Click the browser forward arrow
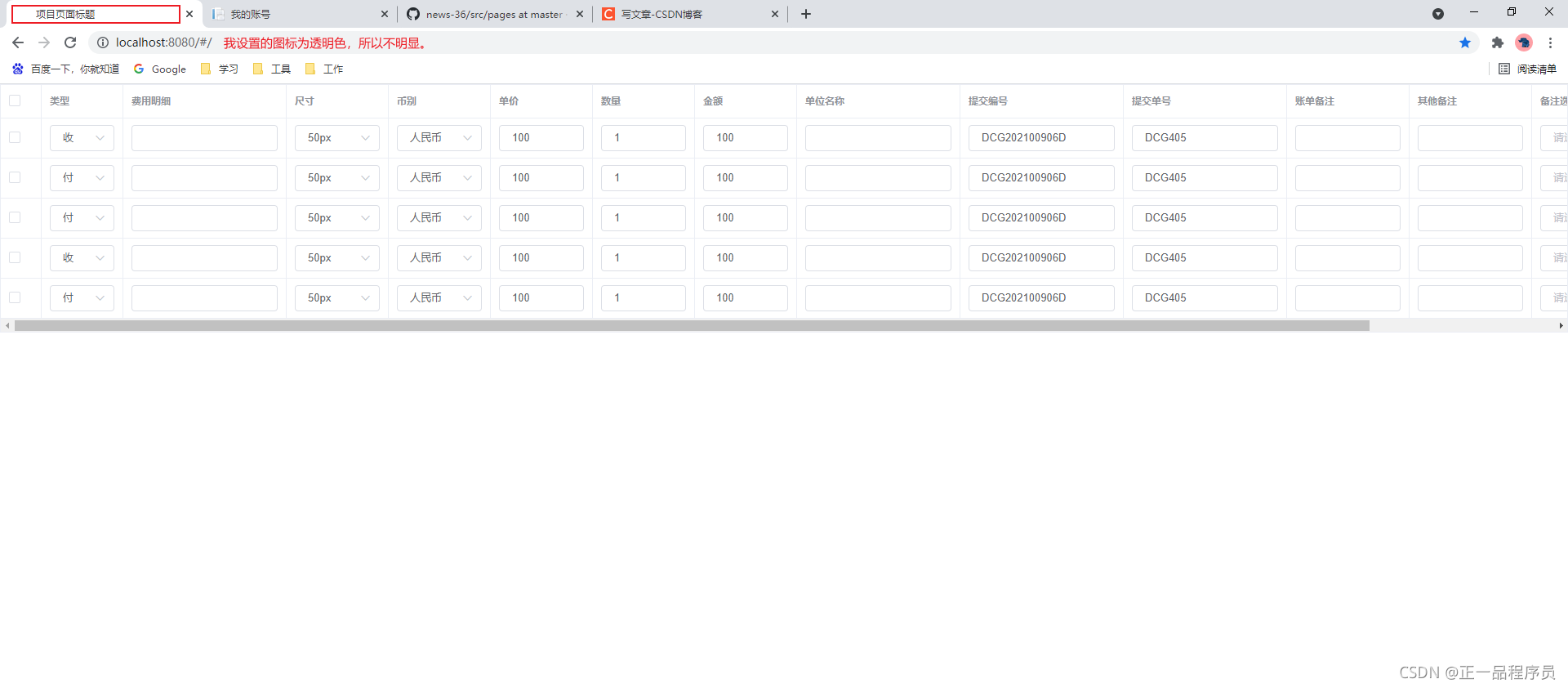 point(44,42)
